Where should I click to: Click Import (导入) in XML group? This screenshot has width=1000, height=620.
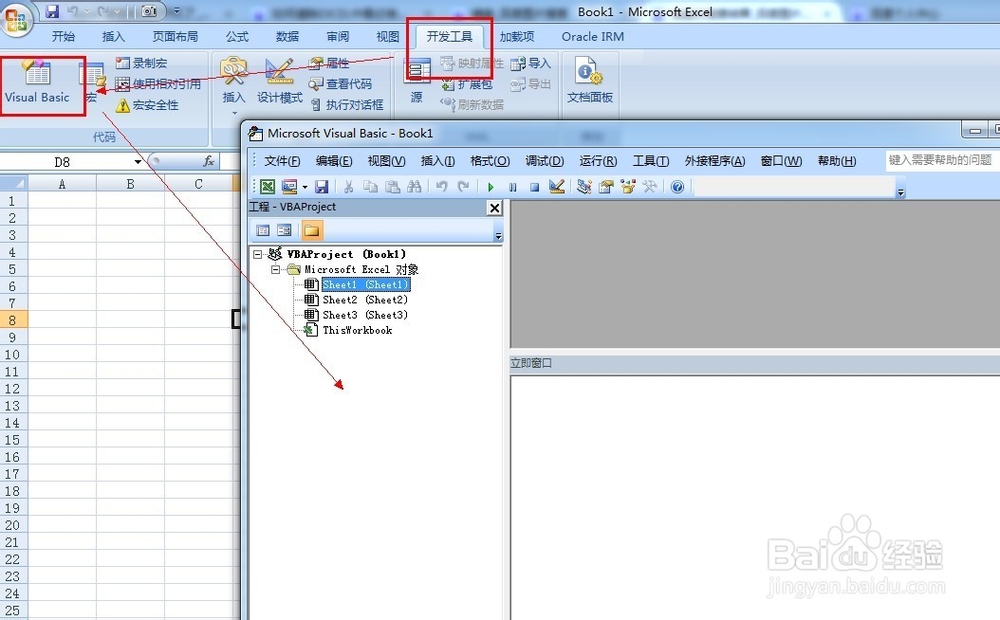tap(531, 63)
